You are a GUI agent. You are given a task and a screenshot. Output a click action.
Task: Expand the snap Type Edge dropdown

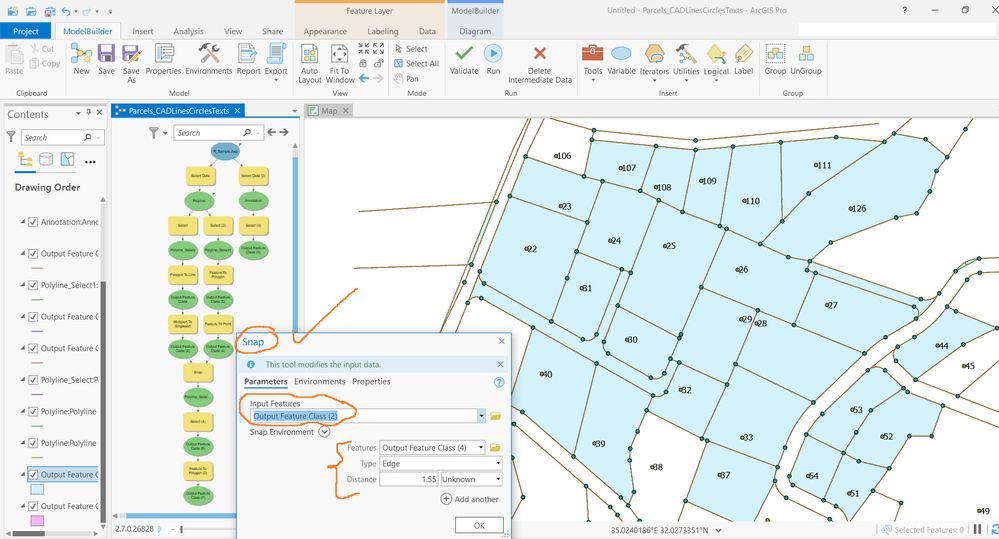(498, 463)
